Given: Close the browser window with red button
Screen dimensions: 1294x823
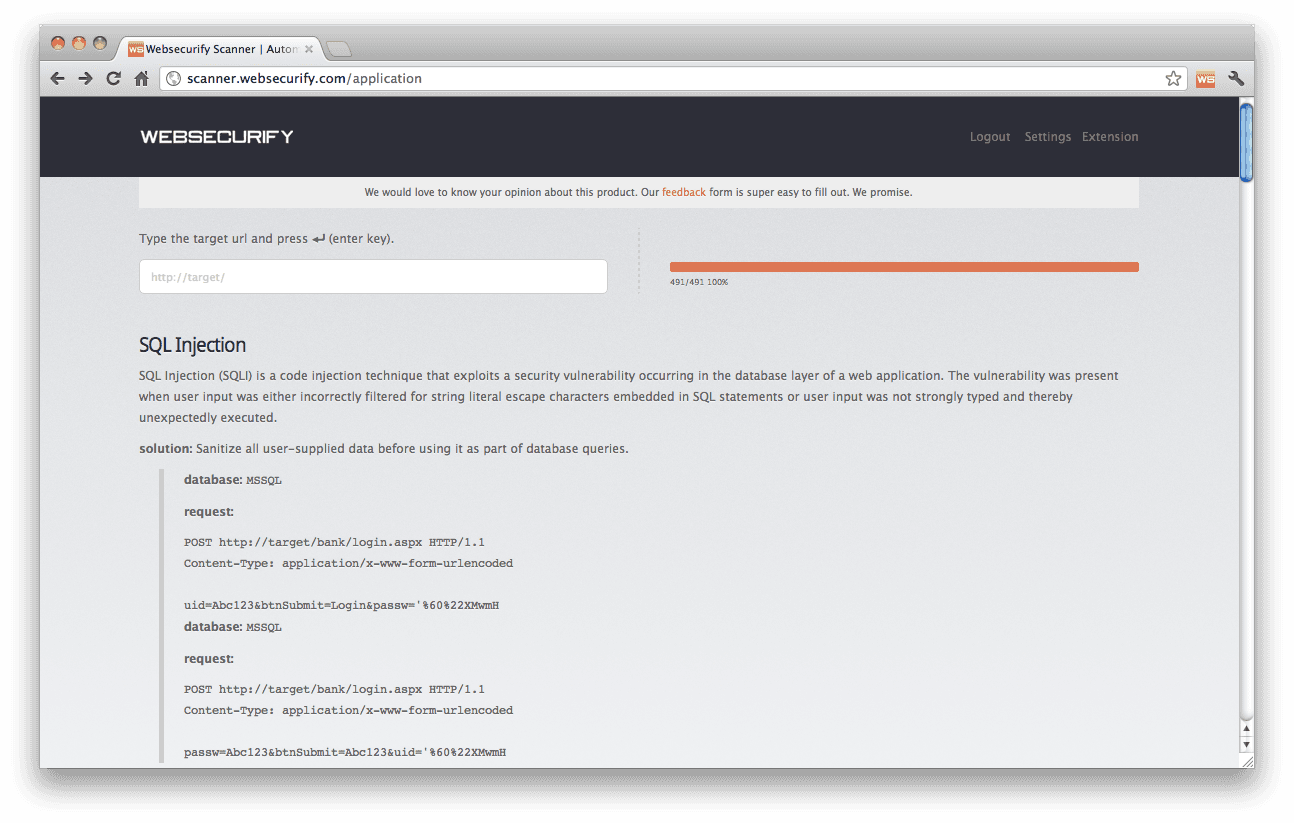Looking at the screenshot, I should click(x=58, y=43).
